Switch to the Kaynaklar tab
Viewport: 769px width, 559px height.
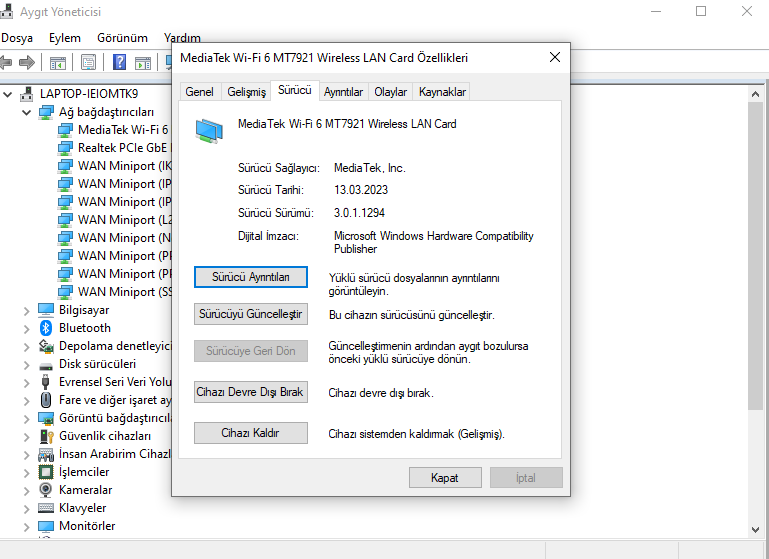(x=442, y=92)
